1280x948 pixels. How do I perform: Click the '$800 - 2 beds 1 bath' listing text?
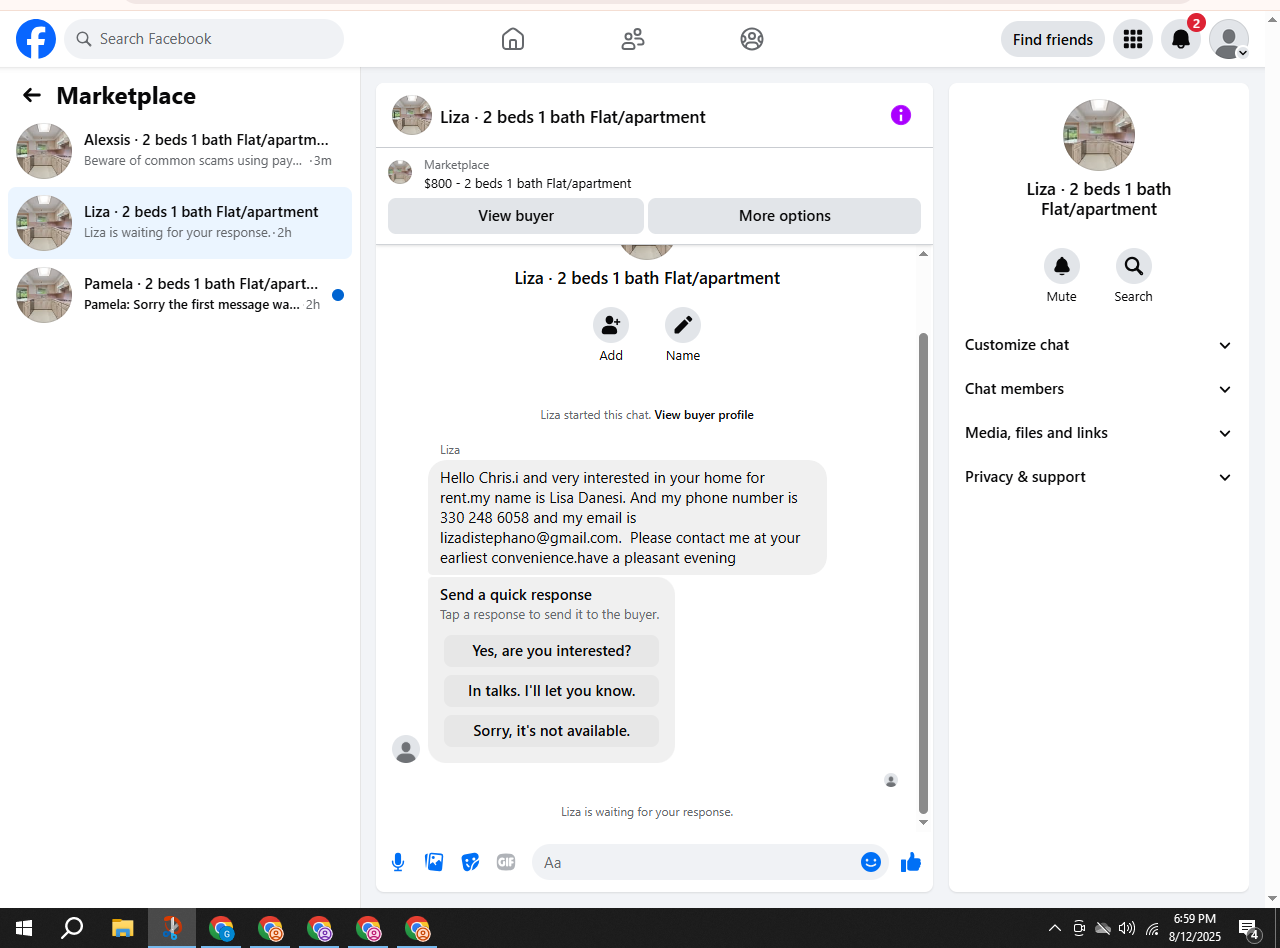528,184
